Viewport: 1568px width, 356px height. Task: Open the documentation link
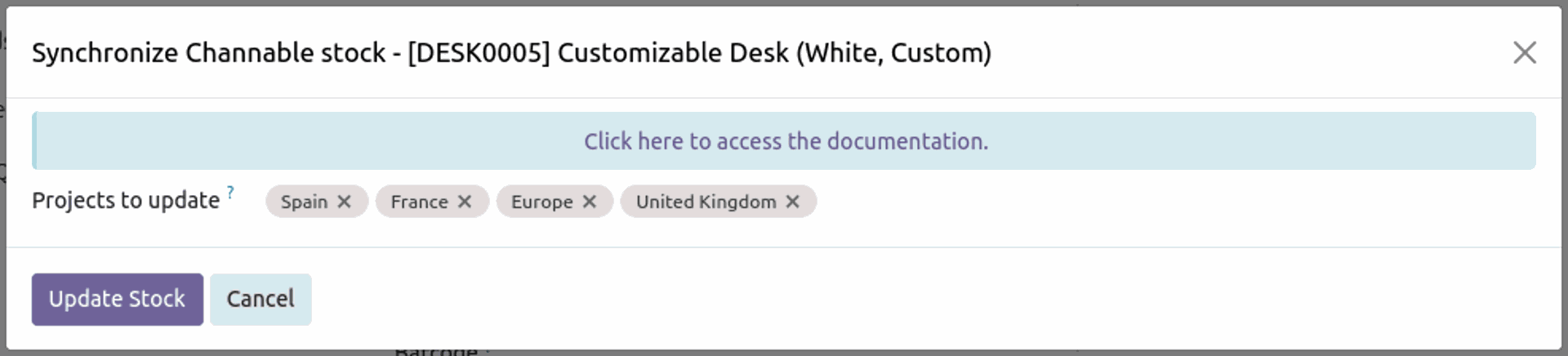point(786,141)
